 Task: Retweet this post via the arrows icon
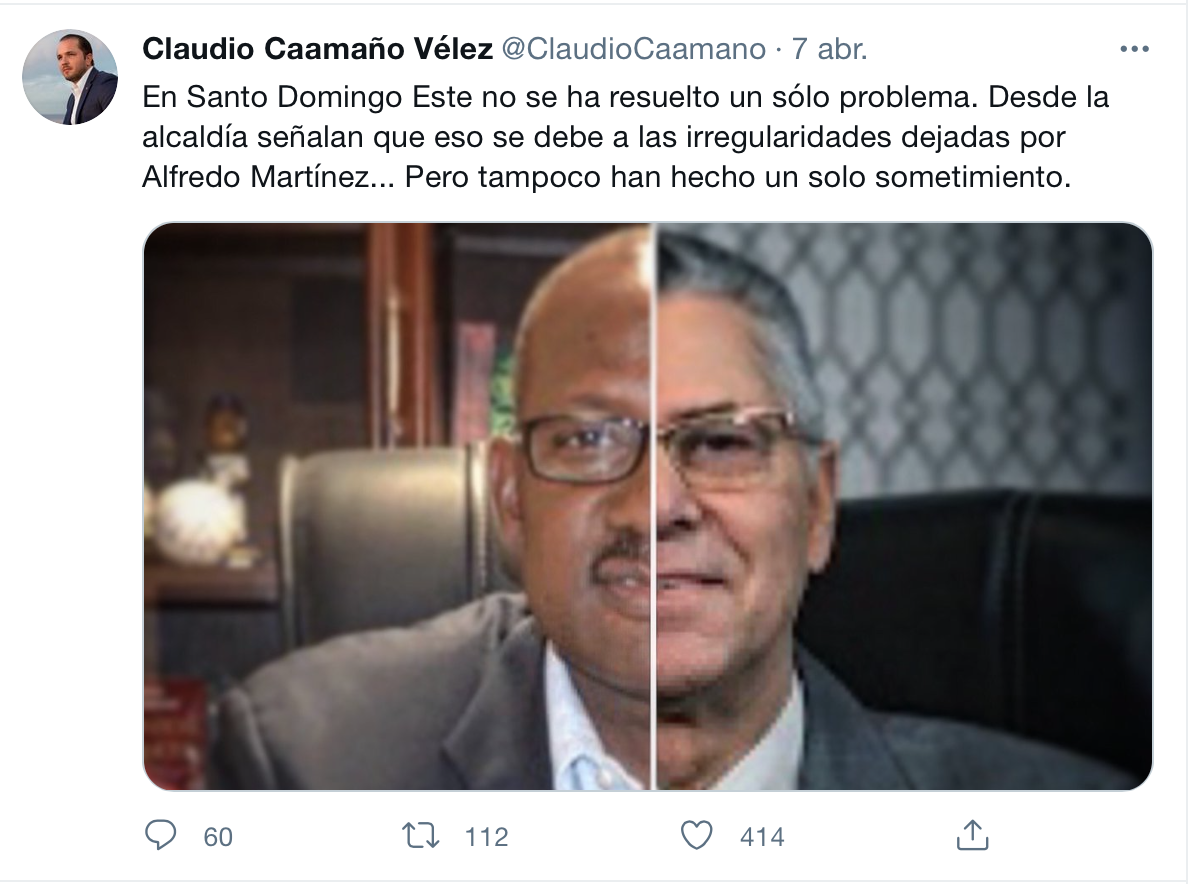pyautogui.click(x=421, y=836)
